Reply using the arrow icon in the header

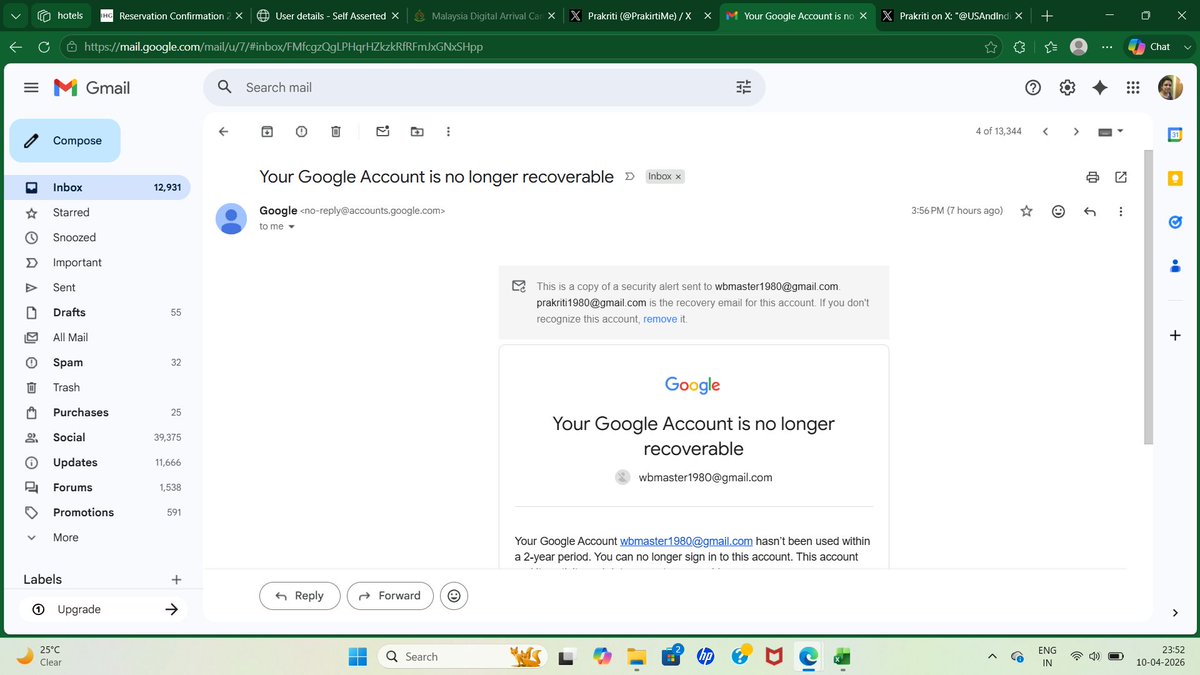[1090, 211]
